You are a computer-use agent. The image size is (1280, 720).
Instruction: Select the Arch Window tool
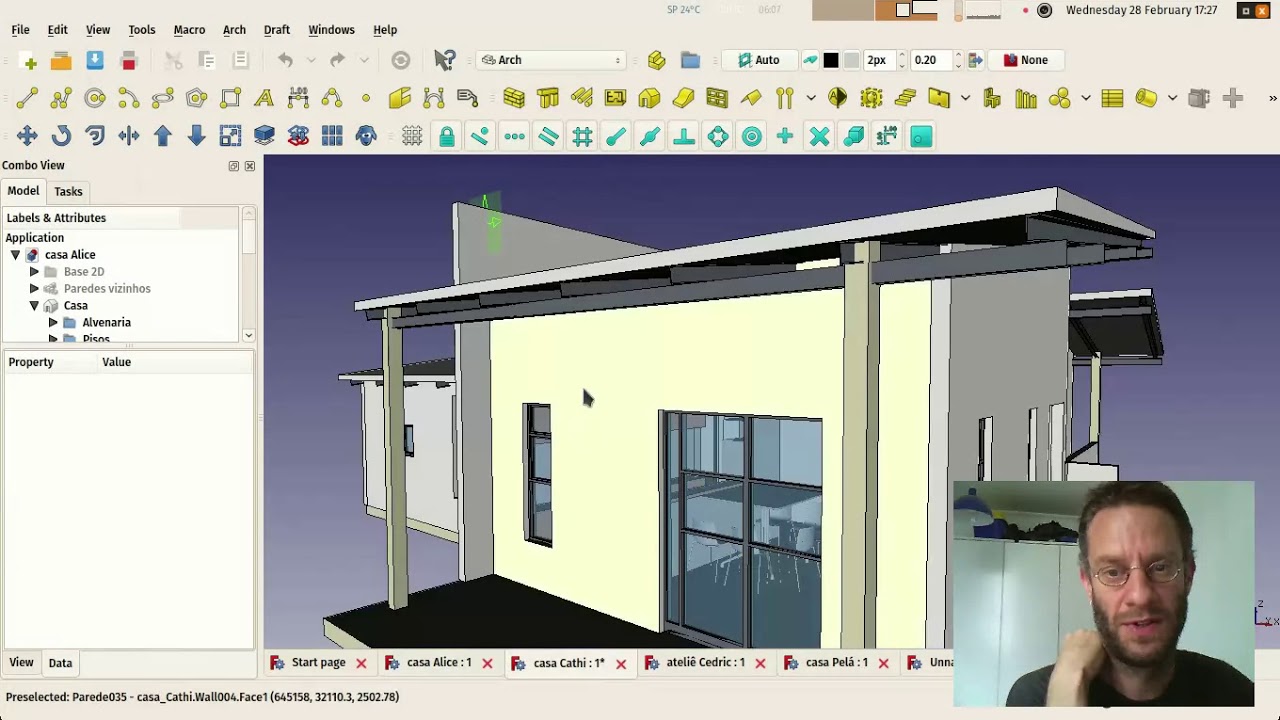coord(717,98)
